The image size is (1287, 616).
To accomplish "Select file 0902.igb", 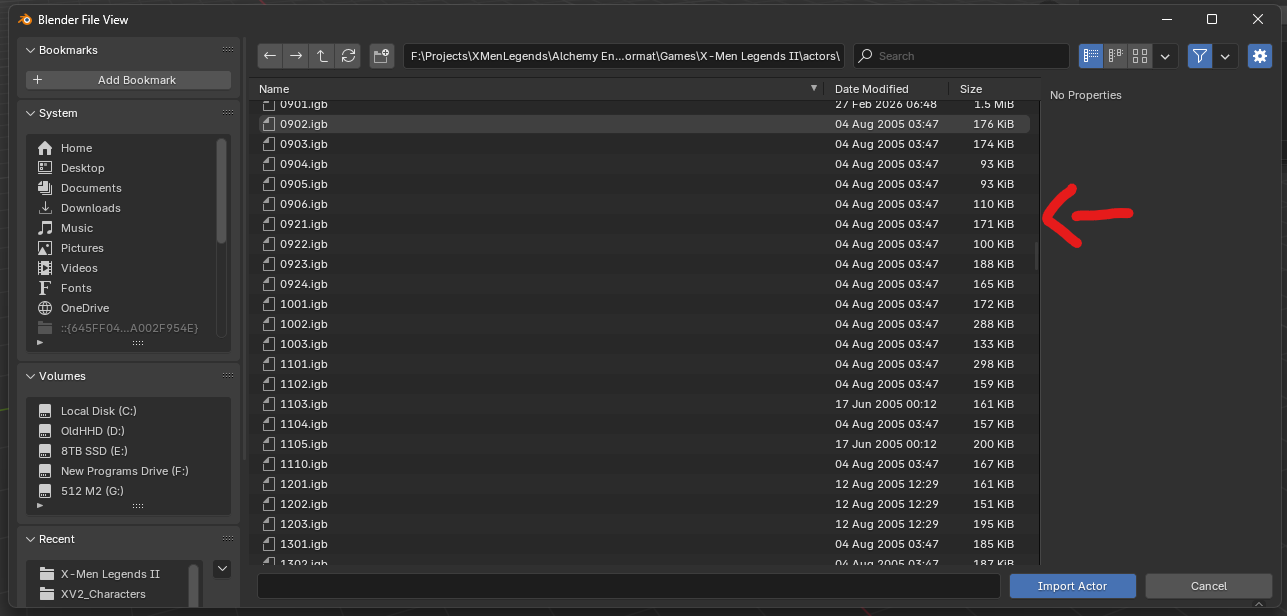I will (x=643, y=124).
